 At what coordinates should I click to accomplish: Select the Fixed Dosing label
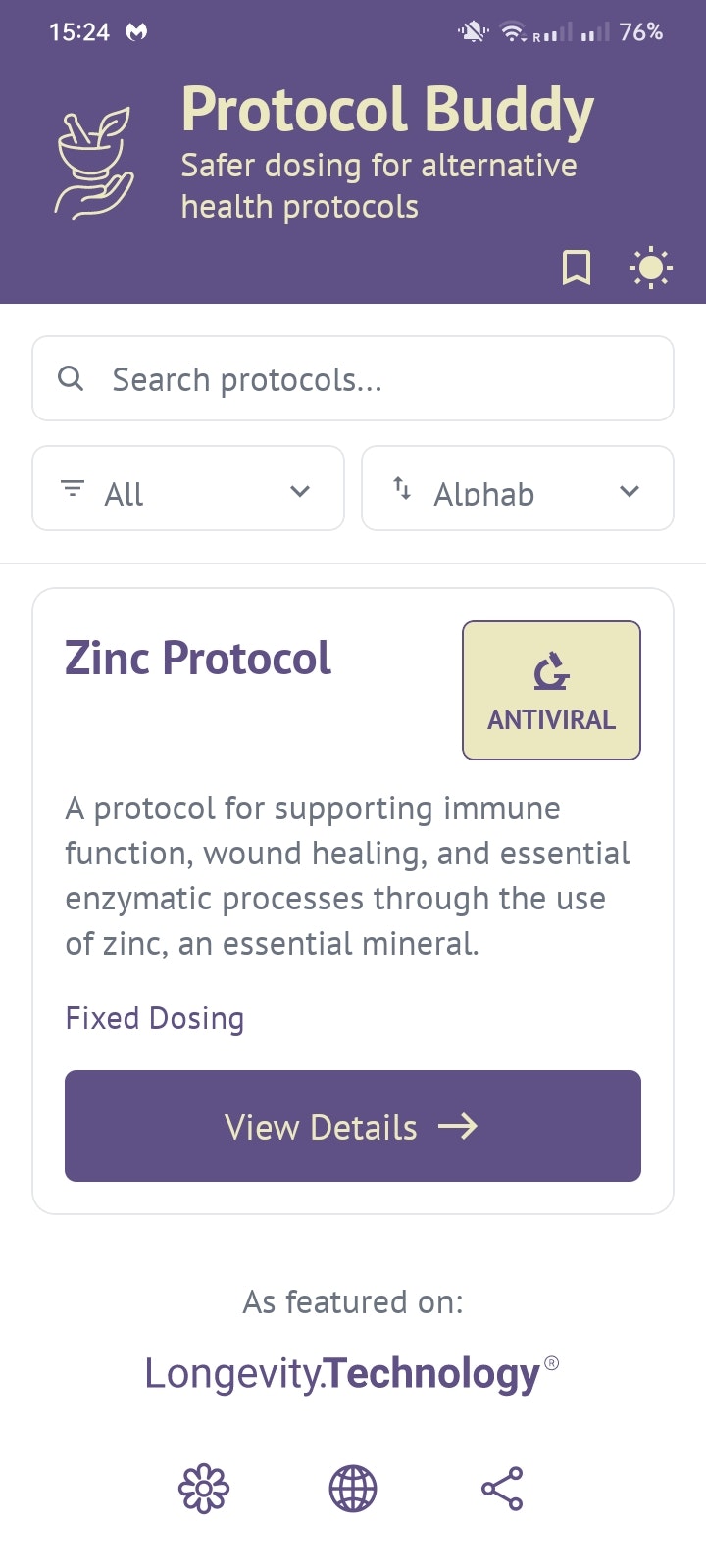(153, 1018)
